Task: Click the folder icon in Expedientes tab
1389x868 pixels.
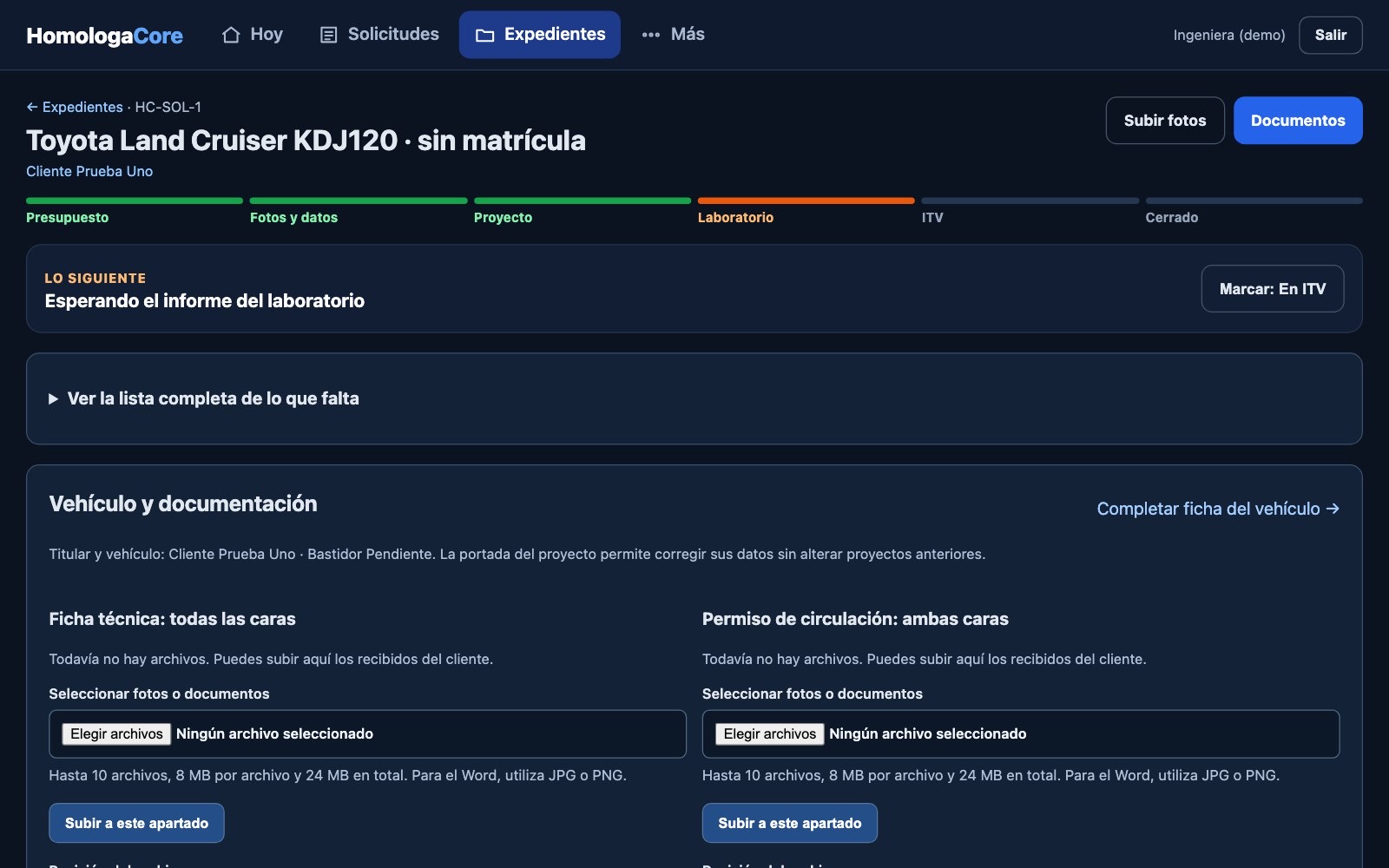Action: 484,35
